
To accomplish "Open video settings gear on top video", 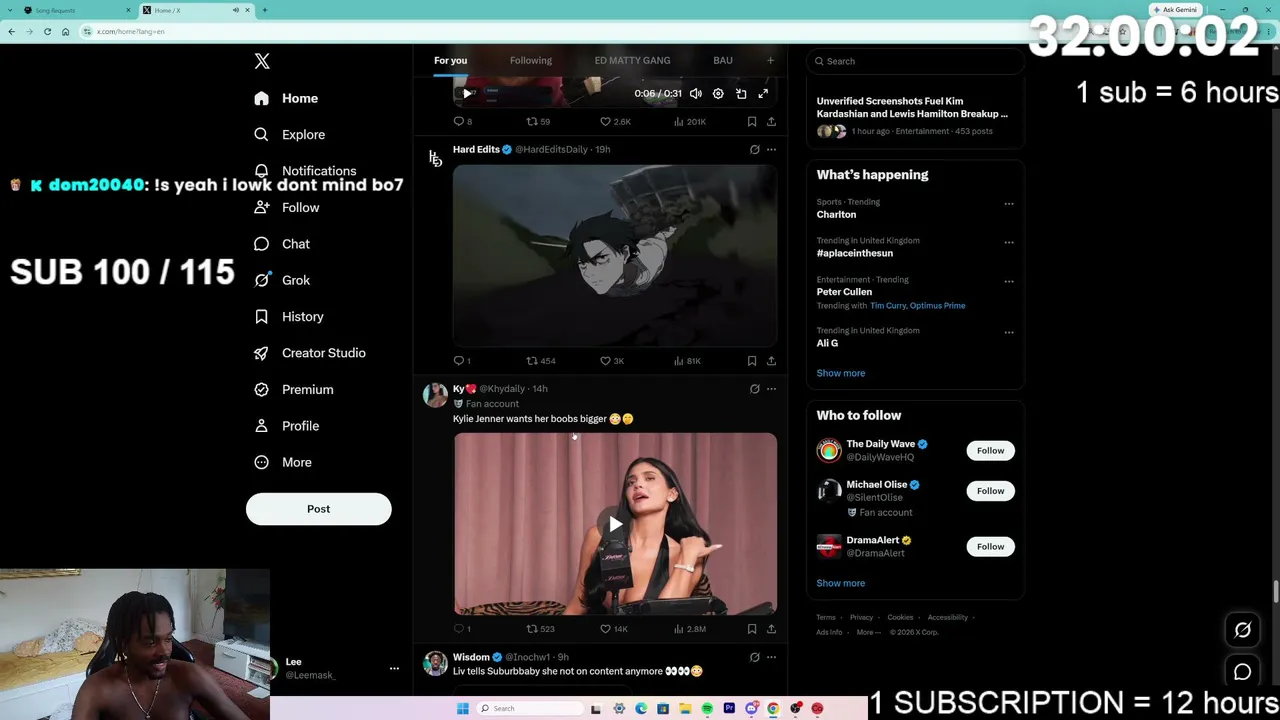I will [x=718, y=94].
